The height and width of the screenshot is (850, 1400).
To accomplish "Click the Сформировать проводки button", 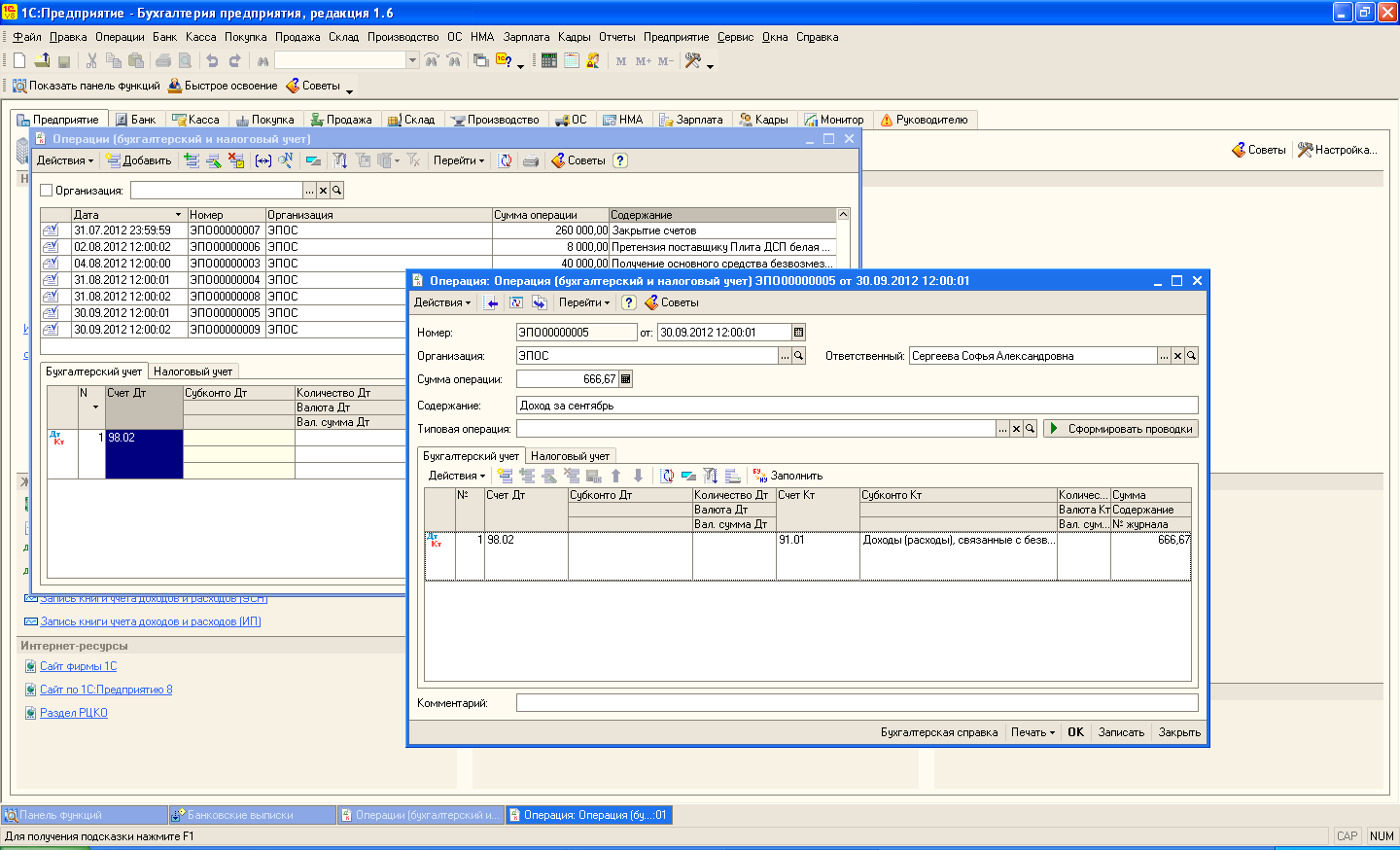I will 1120,429.
